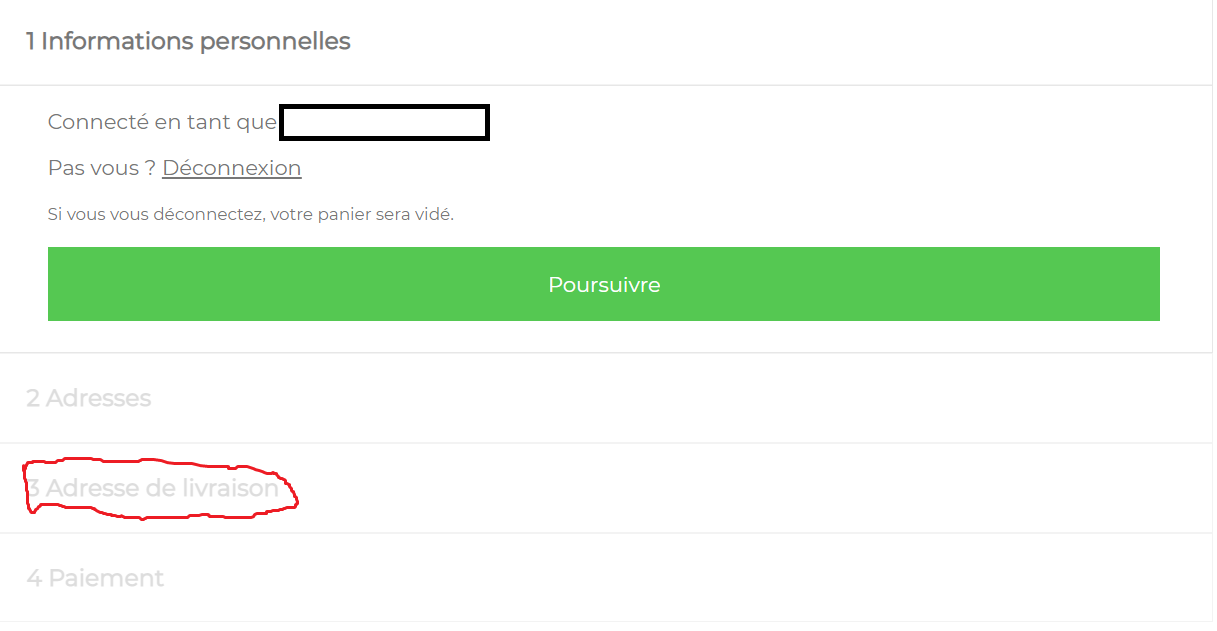Click the "Connecté en tant que" label

(162, 122)
